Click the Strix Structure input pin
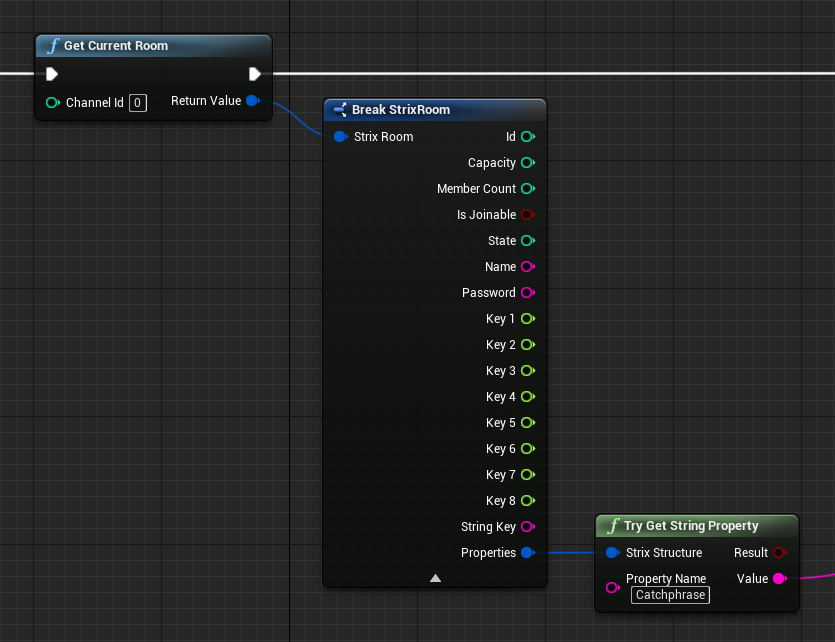The image size is (835, 642). pyautogui.click(x=613, y=553)
